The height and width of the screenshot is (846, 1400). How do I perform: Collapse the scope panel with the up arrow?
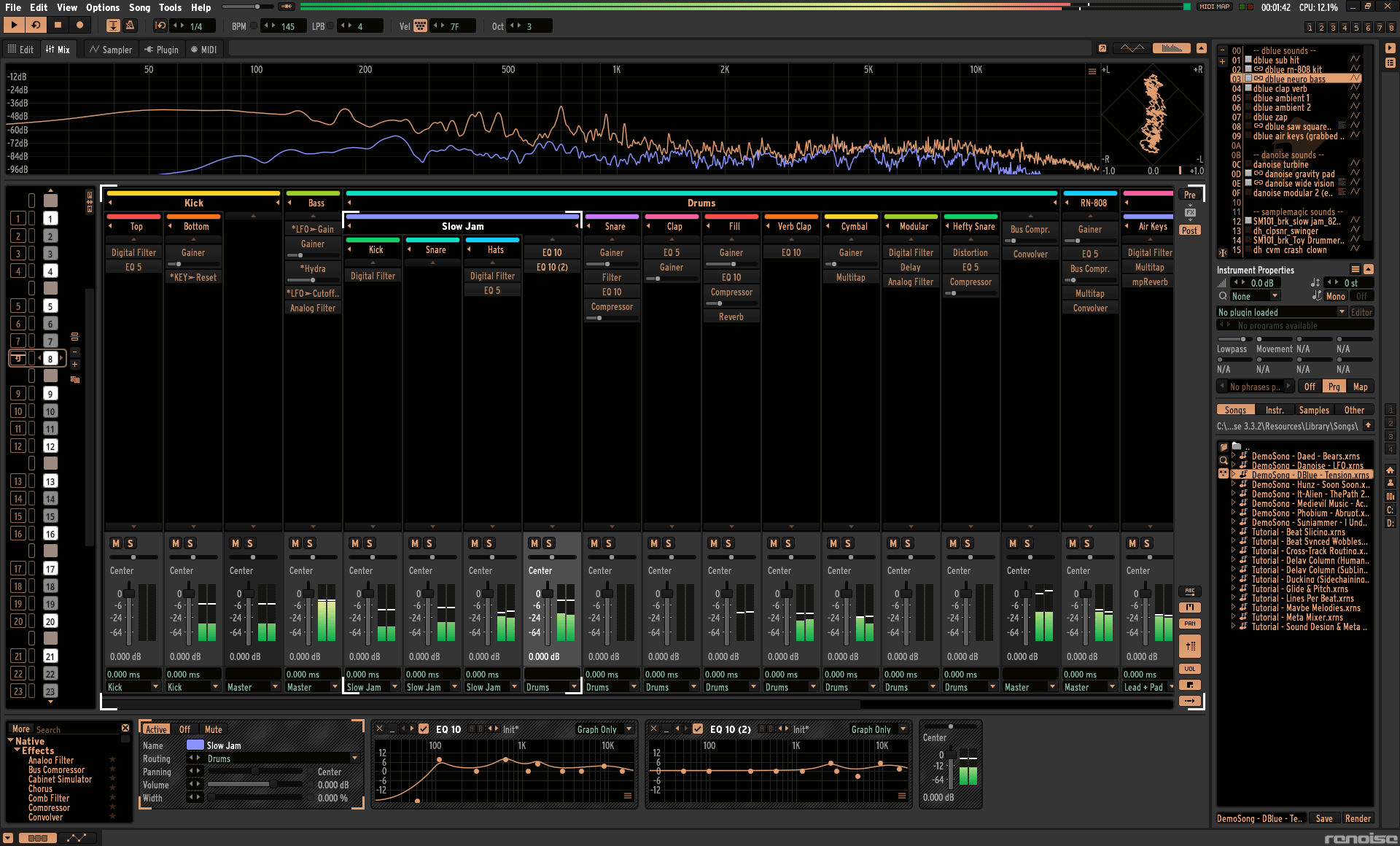pyautogui.click(x=1201, y=48)
